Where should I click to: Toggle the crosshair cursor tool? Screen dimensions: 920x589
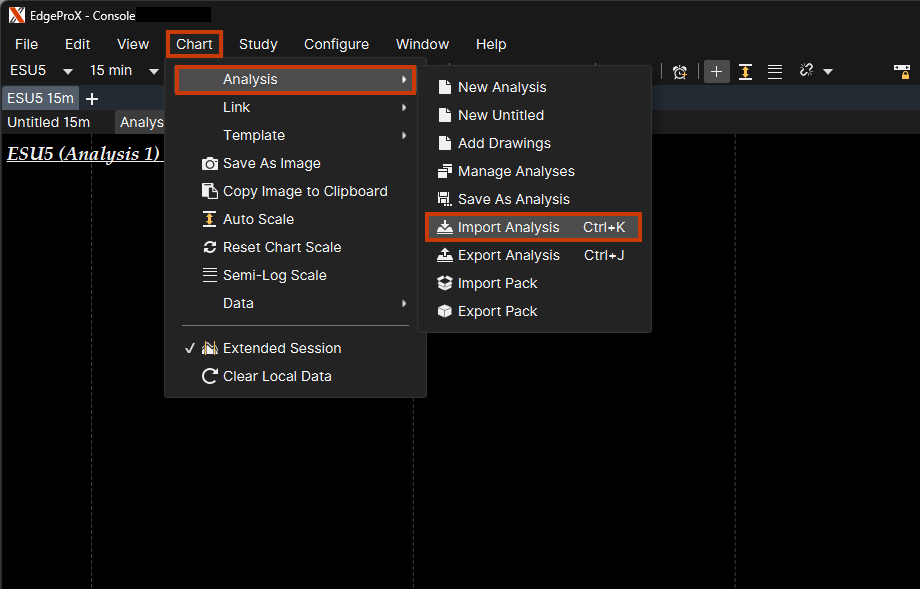pos(716,72)
